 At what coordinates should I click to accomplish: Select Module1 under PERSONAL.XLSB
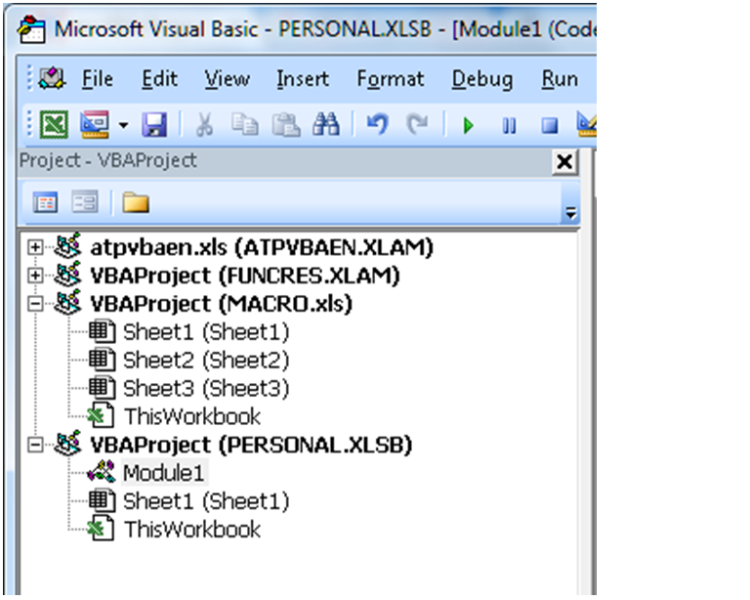point(163,472)
